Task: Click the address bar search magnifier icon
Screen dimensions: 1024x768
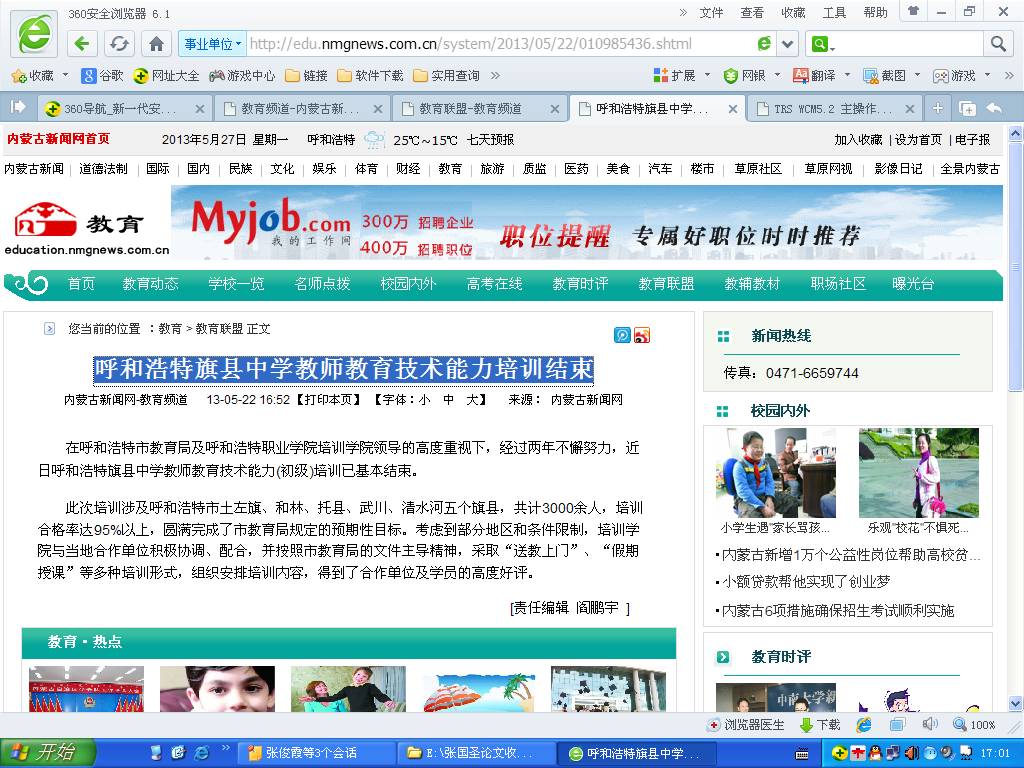Action: click(997, 44)
